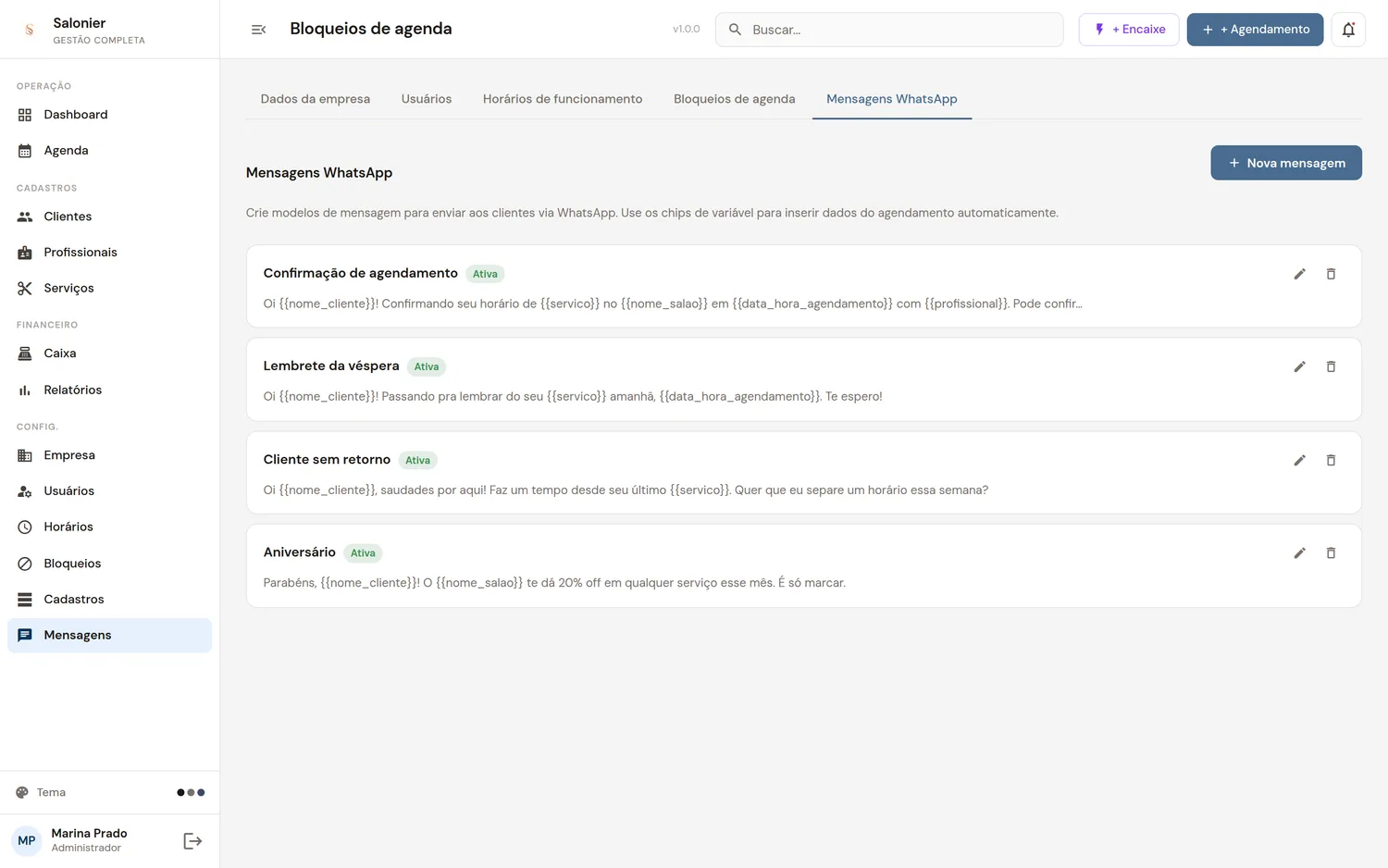Switch to Usuários tab

[427, 99]
